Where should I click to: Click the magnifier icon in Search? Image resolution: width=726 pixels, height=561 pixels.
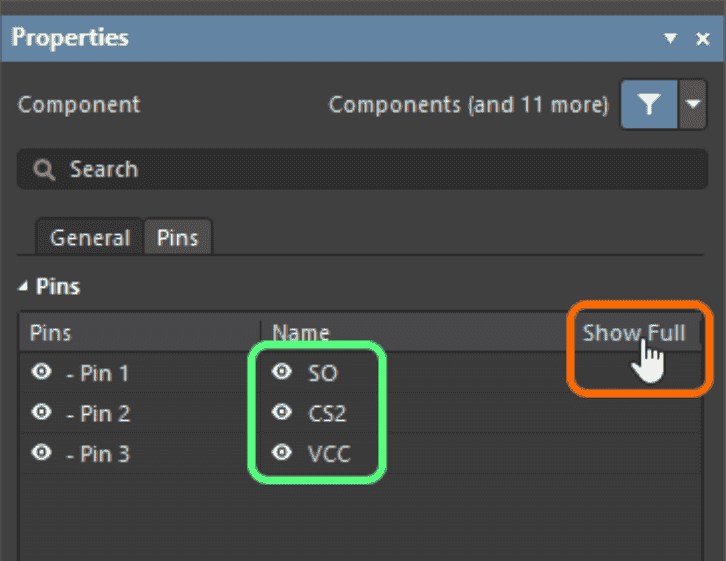[x=44, y=170]
